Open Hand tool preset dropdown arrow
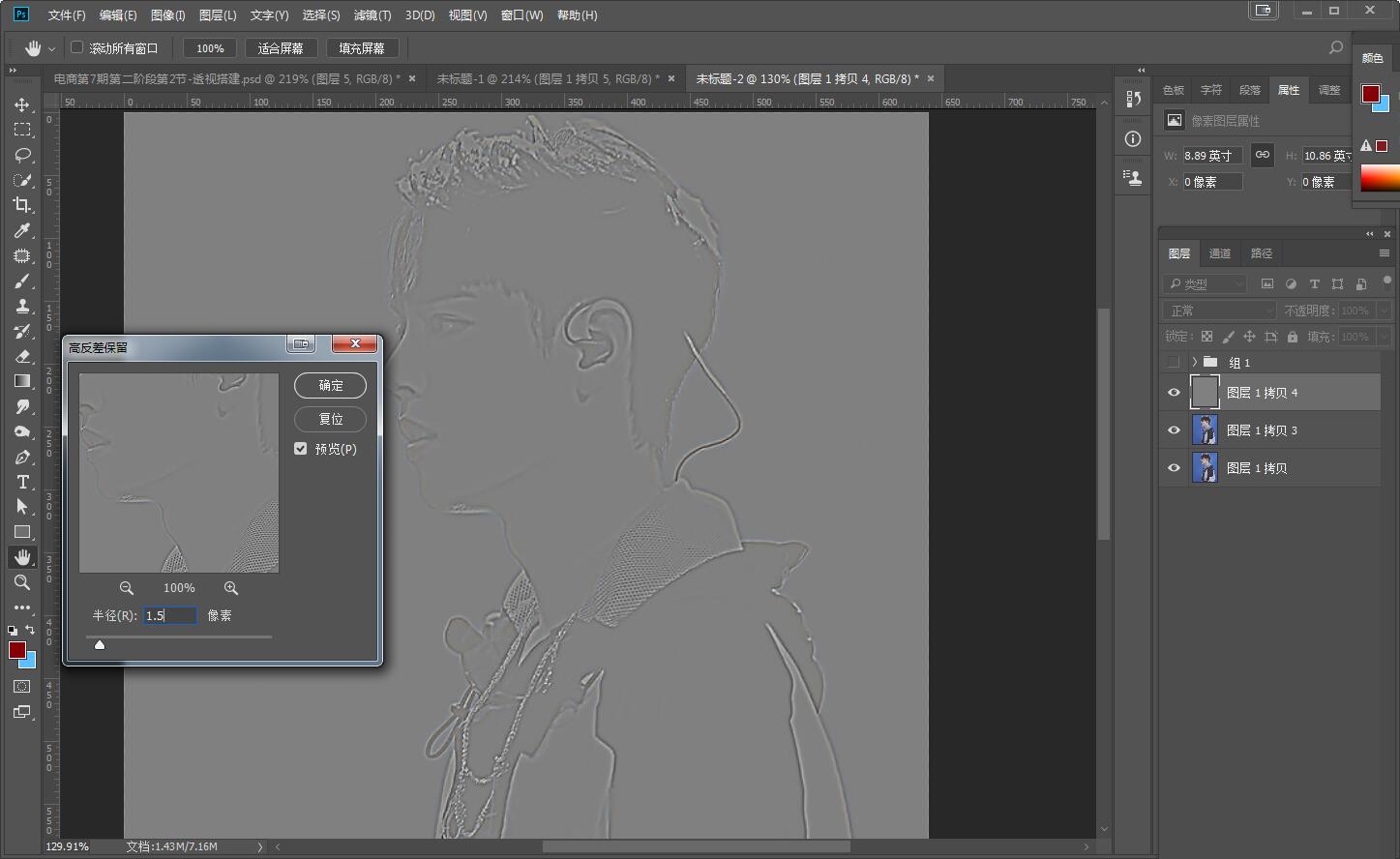 tap(51, 48)
